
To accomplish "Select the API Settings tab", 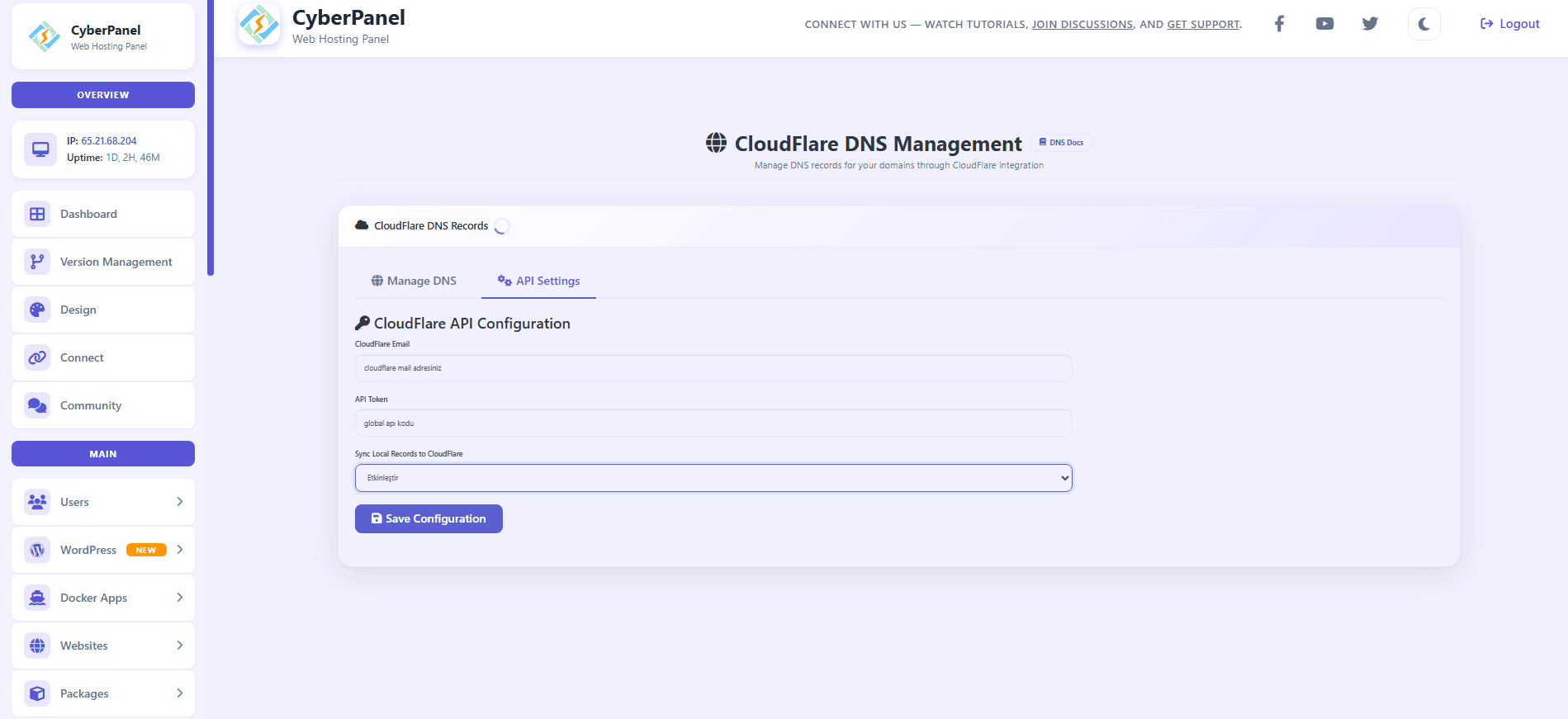I will [x=539, y=281].
